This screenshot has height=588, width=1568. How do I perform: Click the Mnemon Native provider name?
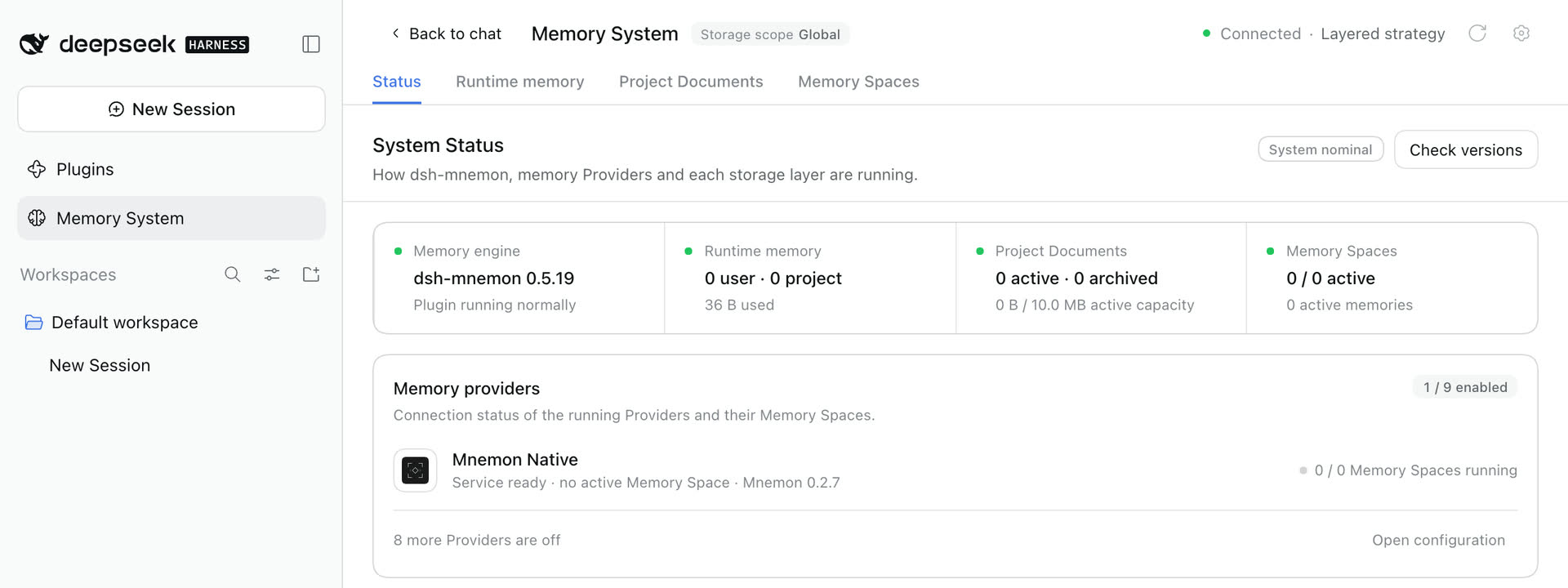pos(515,460)
